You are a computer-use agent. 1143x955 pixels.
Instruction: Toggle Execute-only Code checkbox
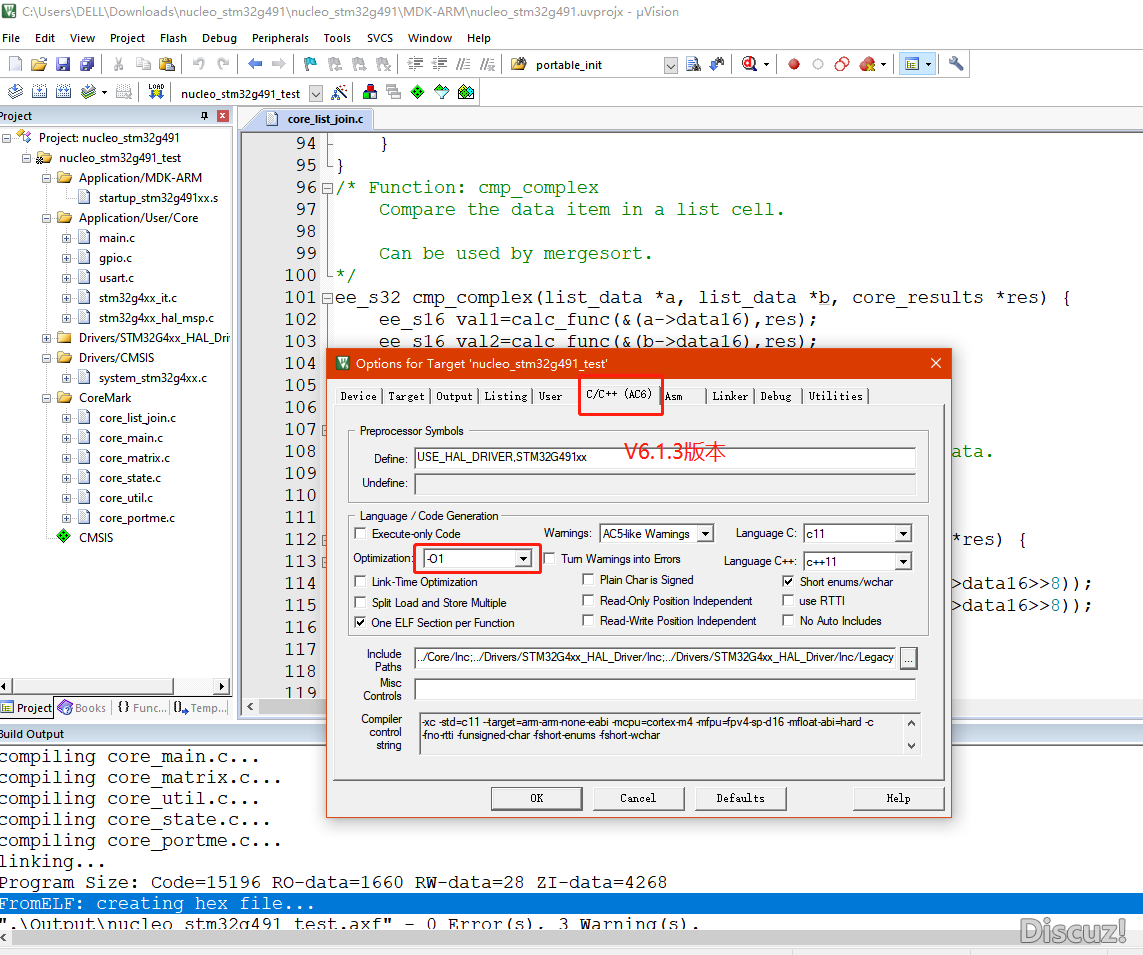click(360, 534)
